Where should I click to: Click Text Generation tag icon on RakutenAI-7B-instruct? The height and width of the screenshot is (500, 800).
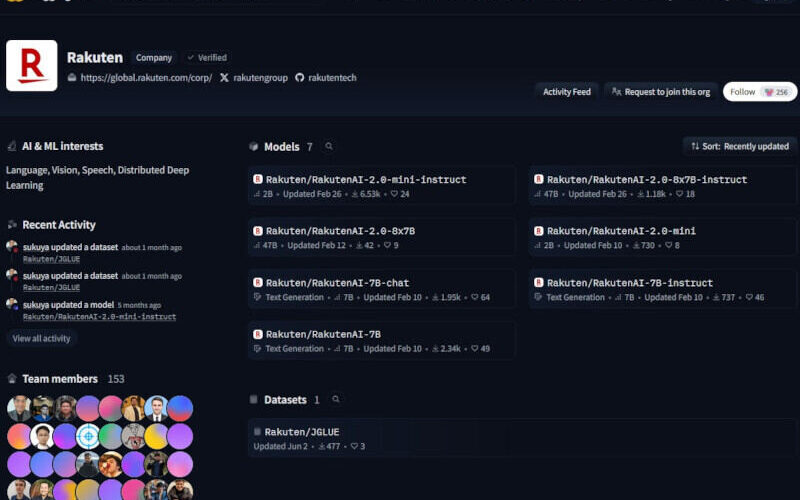(x=538, y=297)
